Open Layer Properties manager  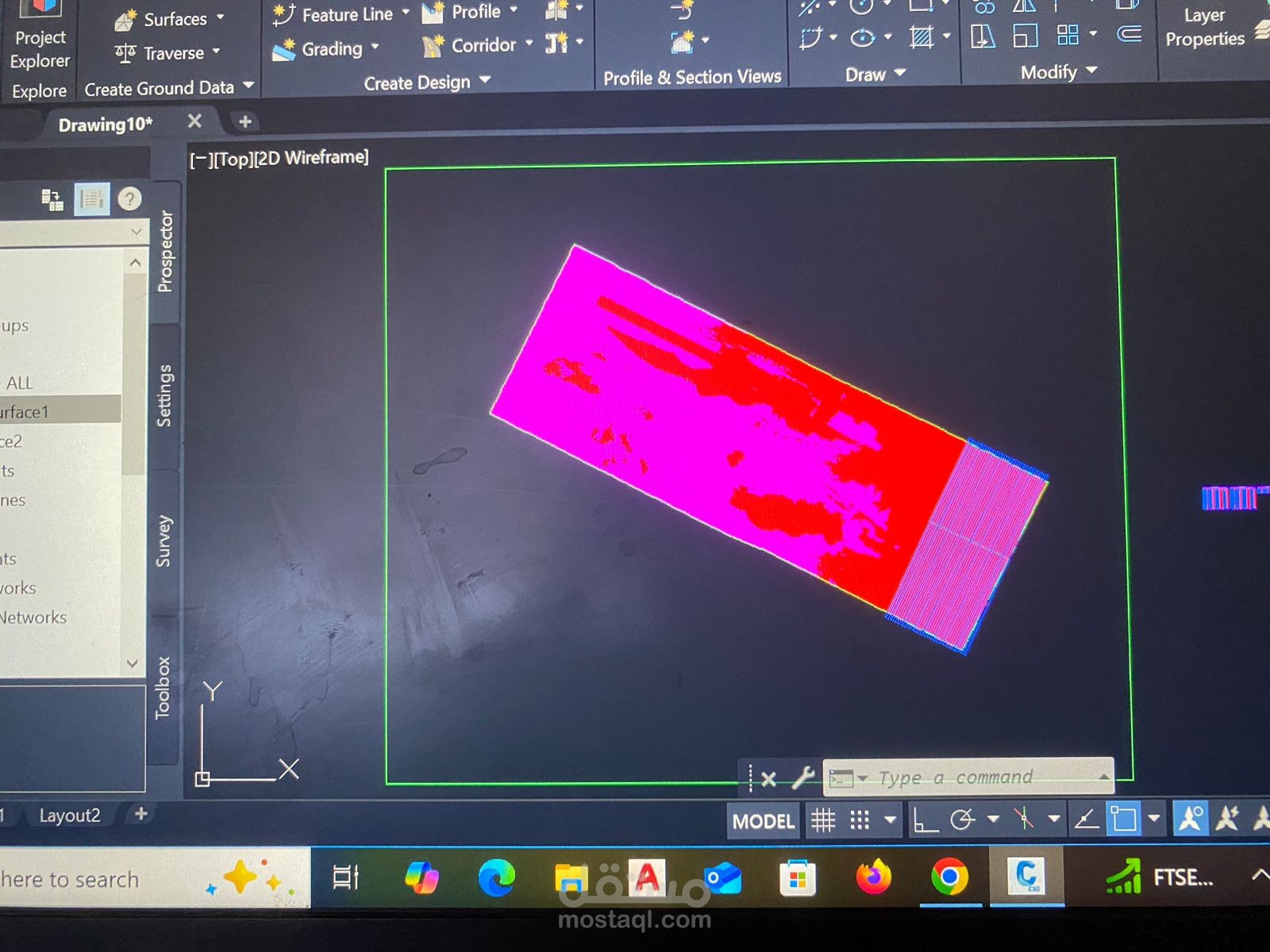click(1204, 27)
